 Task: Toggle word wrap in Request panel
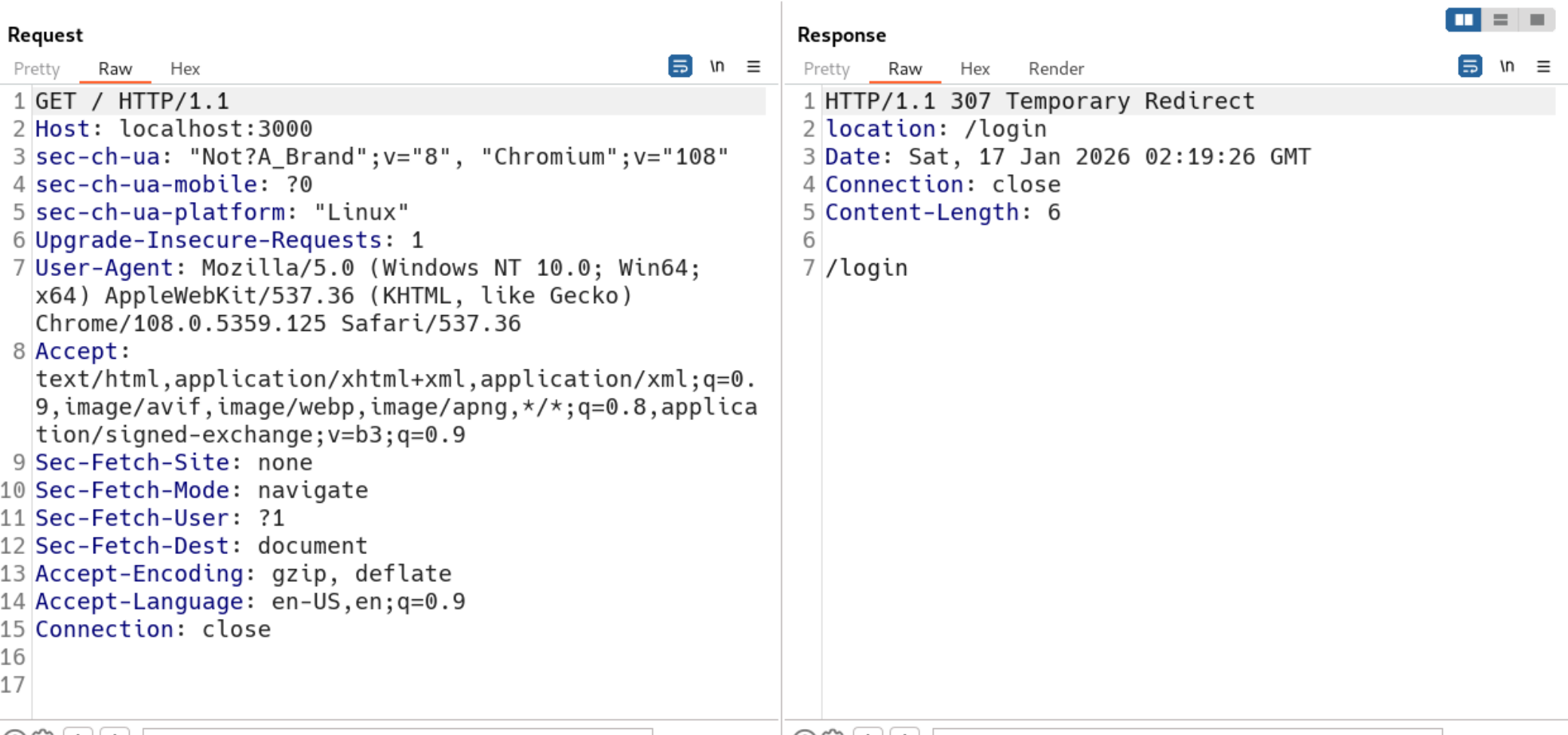click(680, 66)
